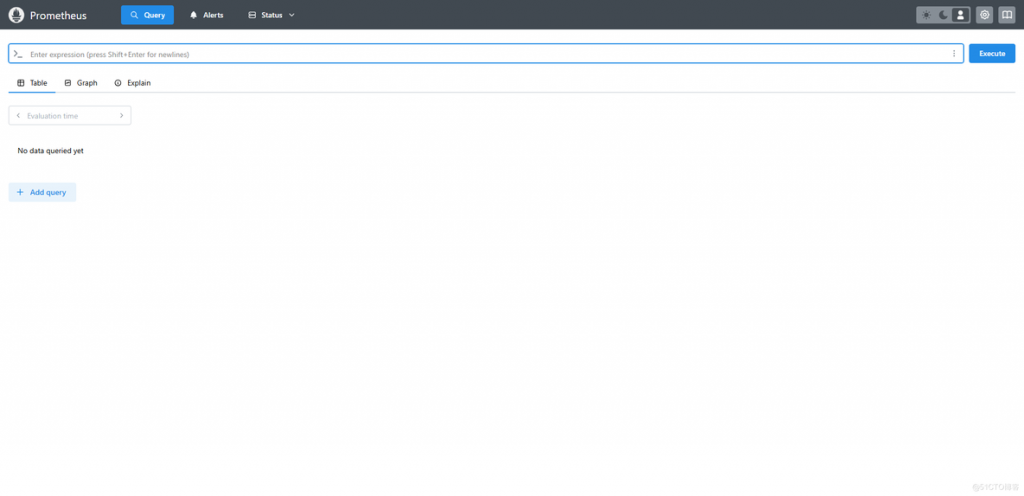Image resolution: width=1024 pixels, height=496 pixels.
Task: Enable dark theme with moon icon
Action: click(943, 15)
